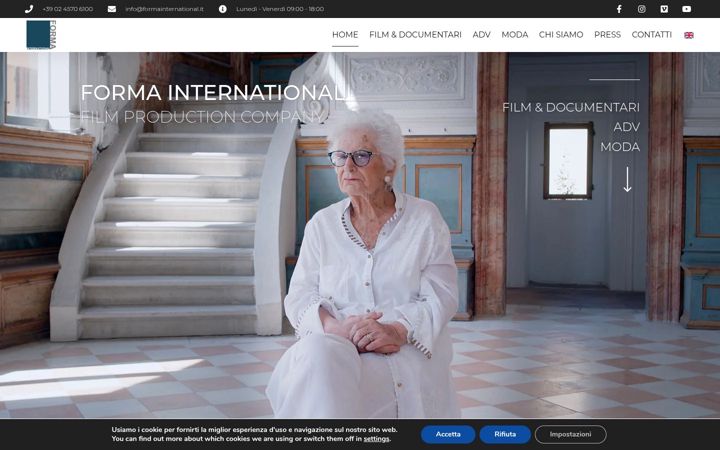Image resolution: width=720 pixels, height=450 pixels.
Task: Open cookie Impostazioni button
Action: (570, 434)
